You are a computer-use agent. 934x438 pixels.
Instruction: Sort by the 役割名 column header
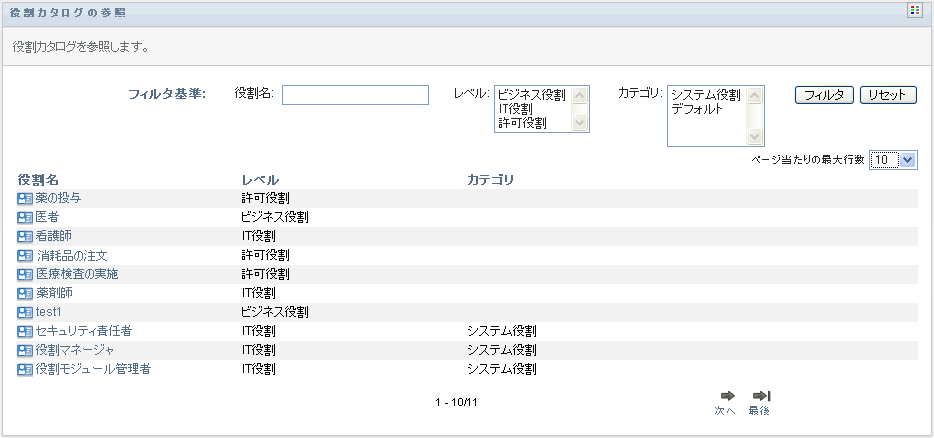coord(38,180)
